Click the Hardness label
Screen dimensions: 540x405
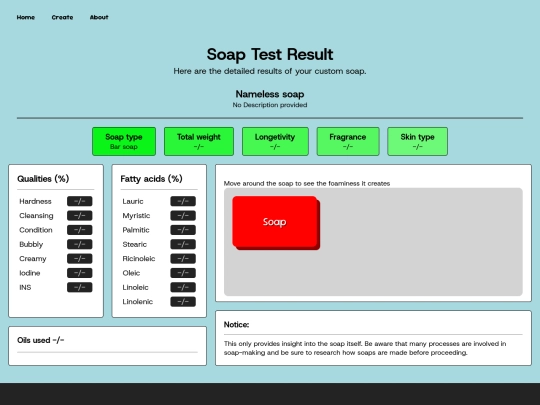35,201
